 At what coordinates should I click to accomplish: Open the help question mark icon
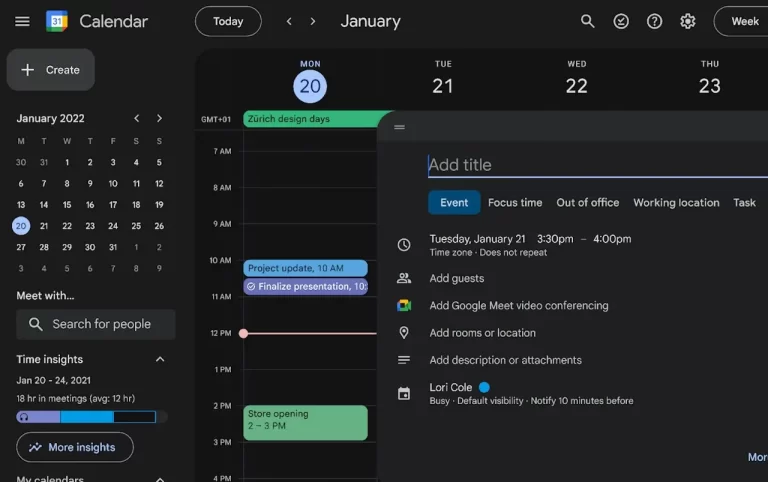pyautogui.click(x=654, y=21)
